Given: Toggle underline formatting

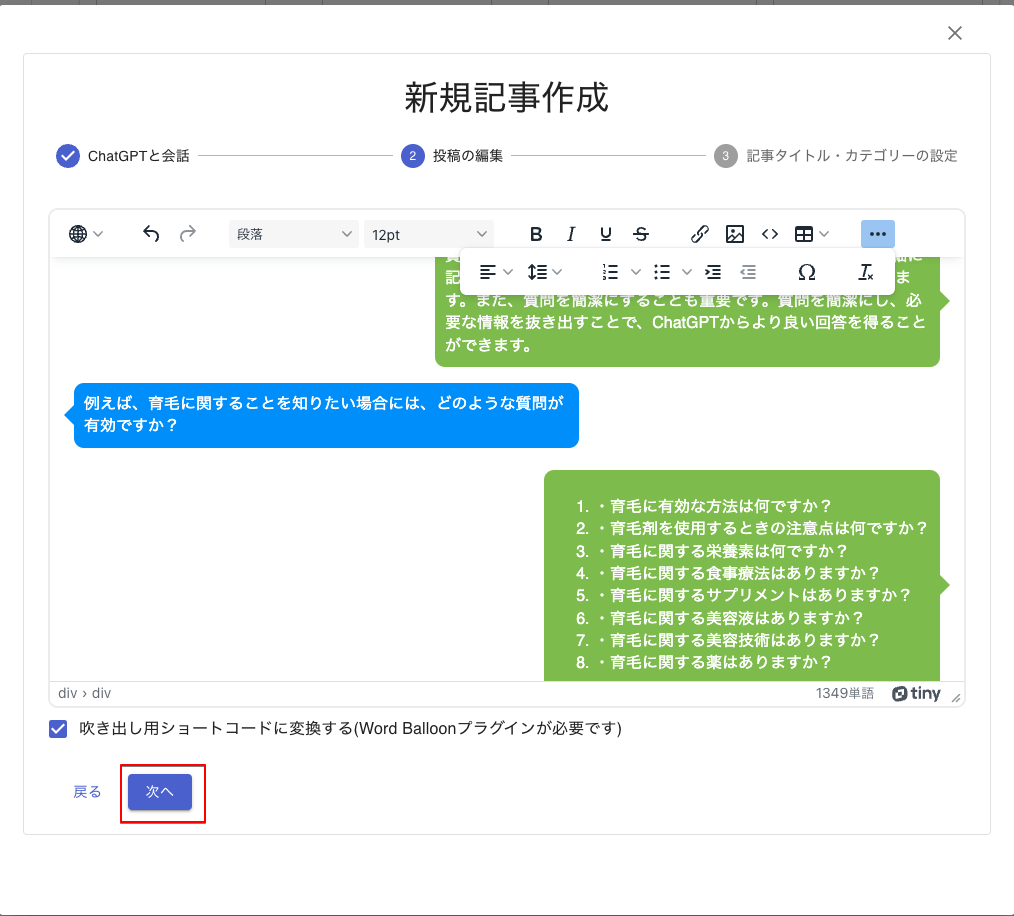Looking at the screenshot, I should [x=606, y=234].
